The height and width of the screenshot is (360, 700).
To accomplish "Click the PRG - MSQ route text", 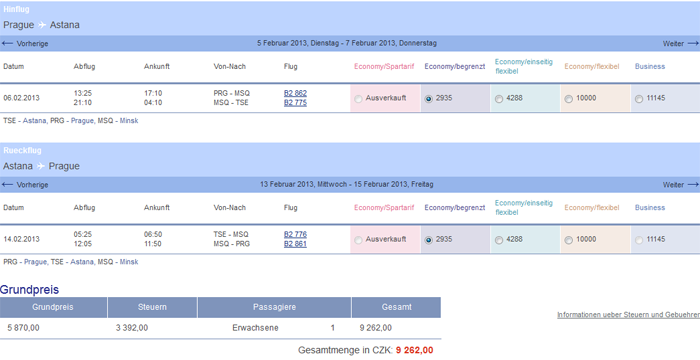I will [x=232, y=93].
